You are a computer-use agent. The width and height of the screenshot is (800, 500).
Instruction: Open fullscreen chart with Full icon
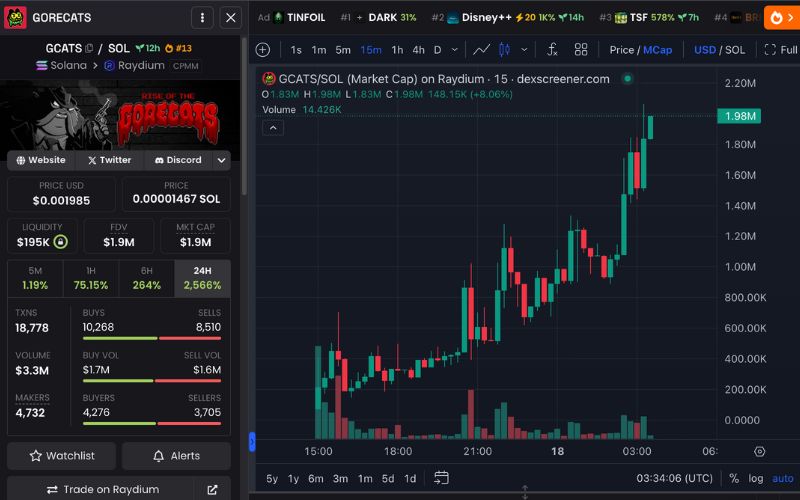click(x=781, y=50)
